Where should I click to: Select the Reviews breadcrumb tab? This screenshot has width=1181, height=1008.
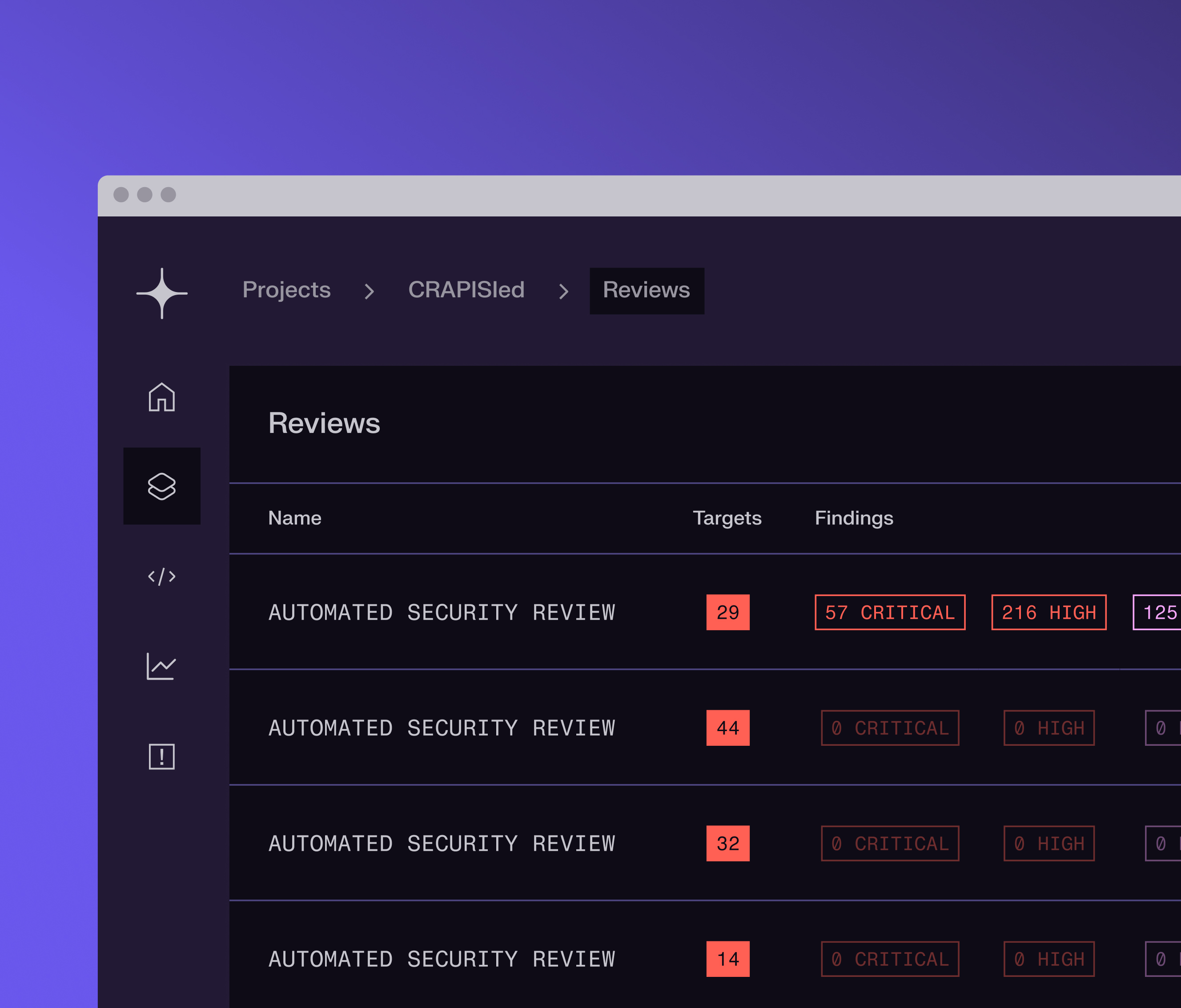point(647,291)
